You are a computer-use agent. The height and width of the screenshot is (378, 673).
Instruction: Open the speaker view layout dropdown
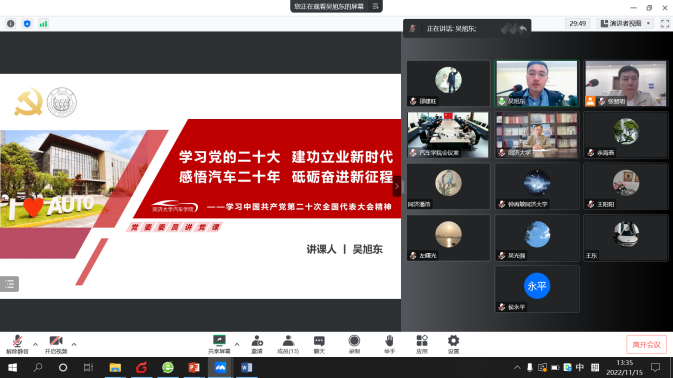(x=626, y=24)
